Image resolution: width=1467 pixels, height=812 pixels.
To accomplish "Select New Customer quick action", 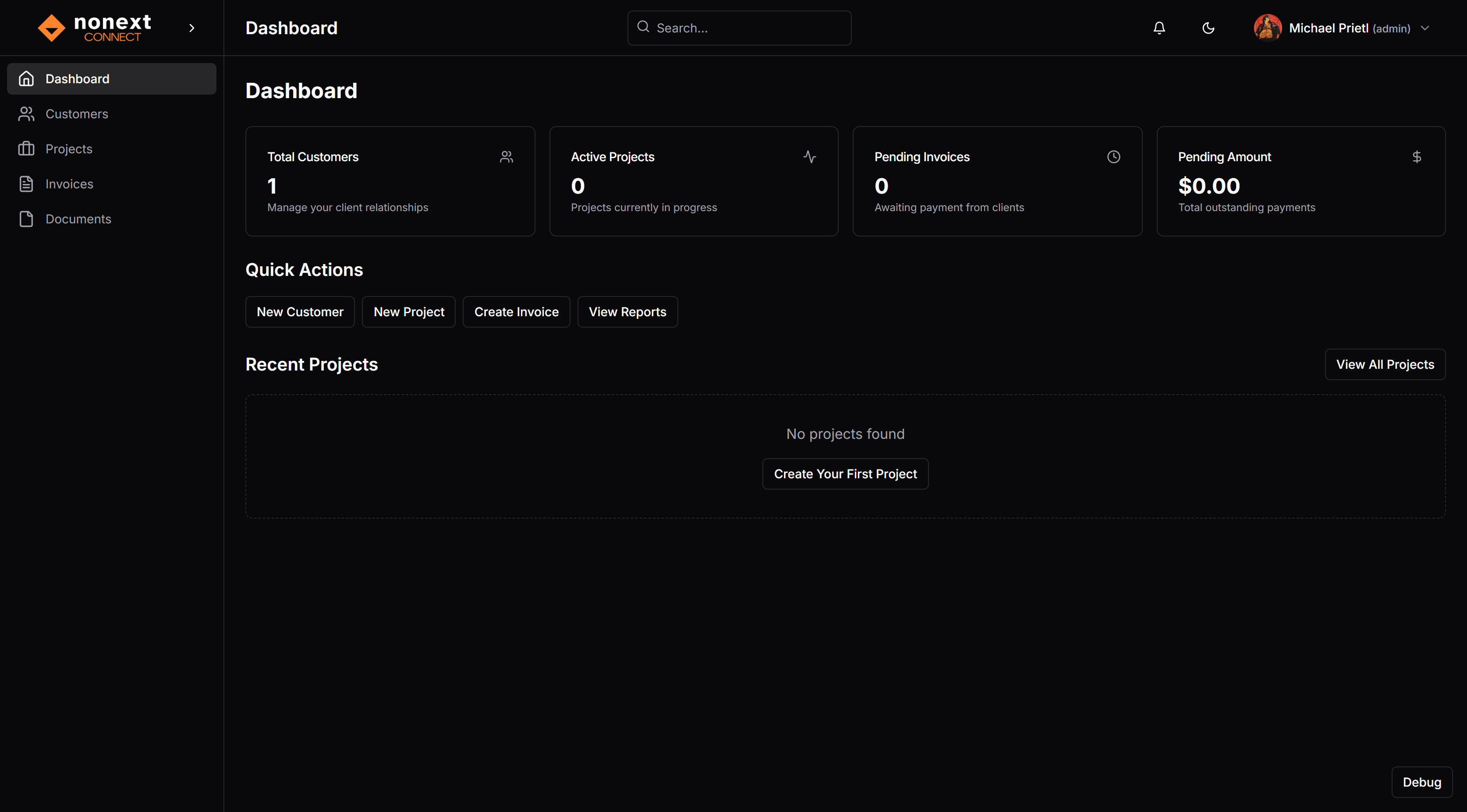I will 300,311.
